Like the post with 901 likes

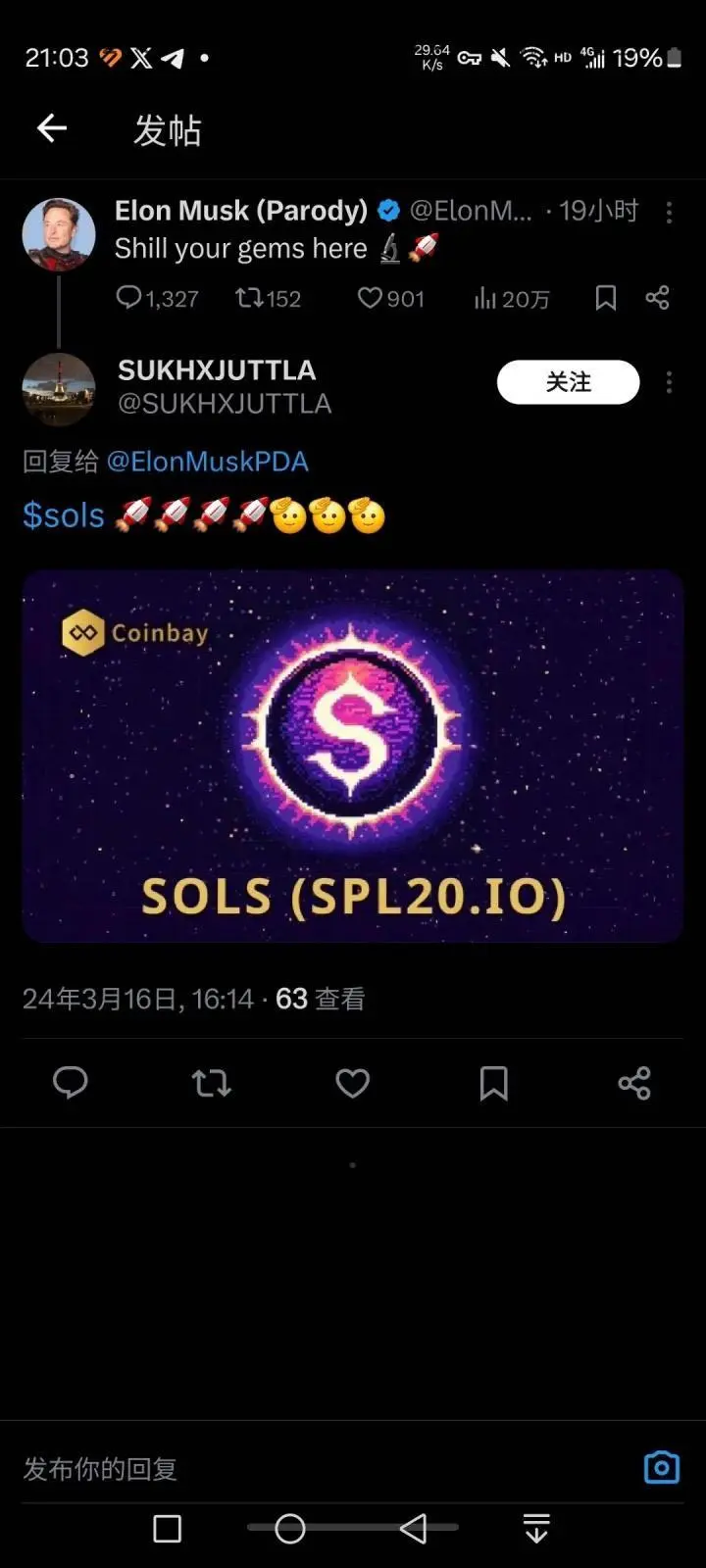point(390,298)
